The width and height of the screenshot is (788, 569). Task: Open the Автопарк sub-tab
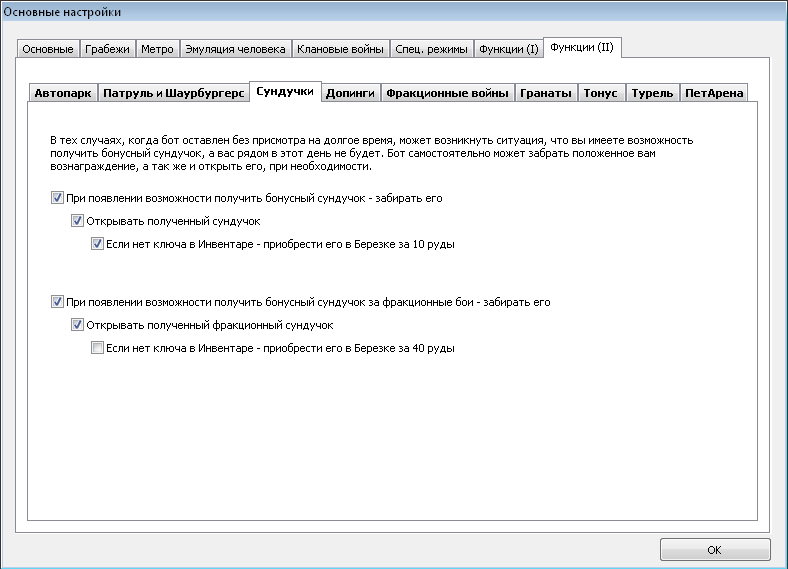point(63,93)
